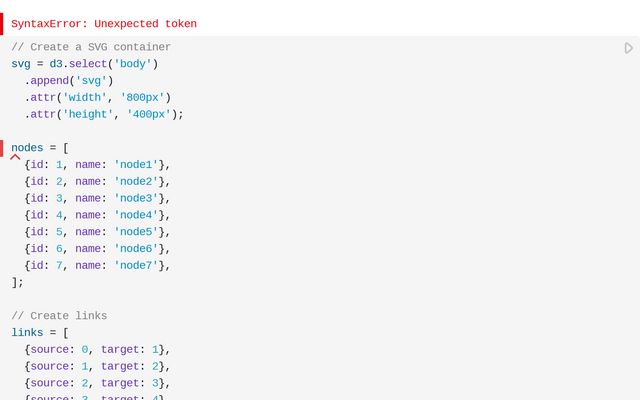
Task: Click the red error caret under nodes
Action: [x=15, y=157]
